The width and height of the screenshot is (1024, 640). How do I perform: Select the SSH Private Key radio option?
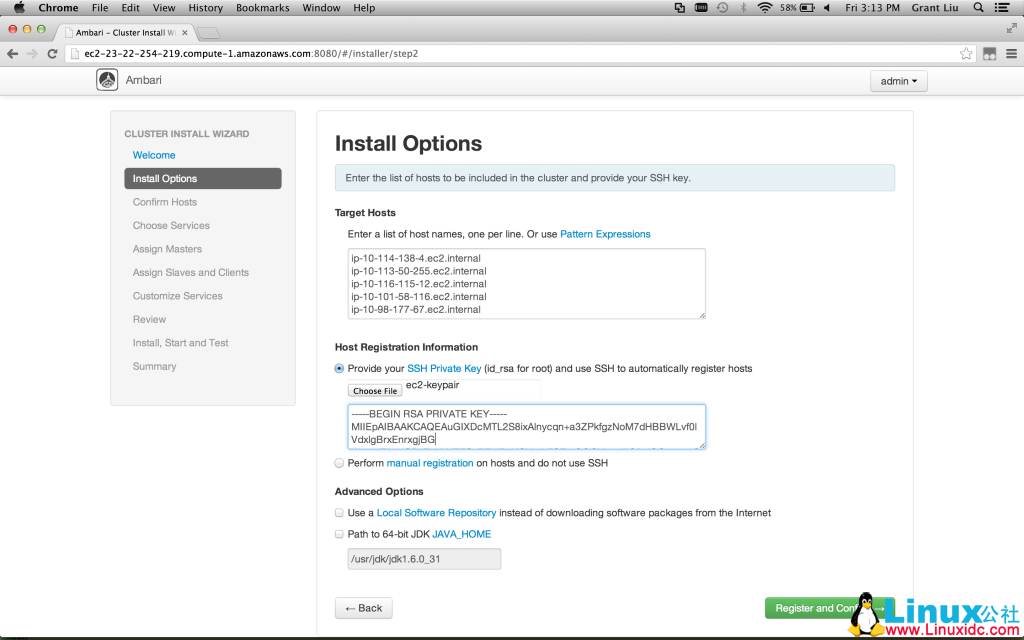click(340, 369)
